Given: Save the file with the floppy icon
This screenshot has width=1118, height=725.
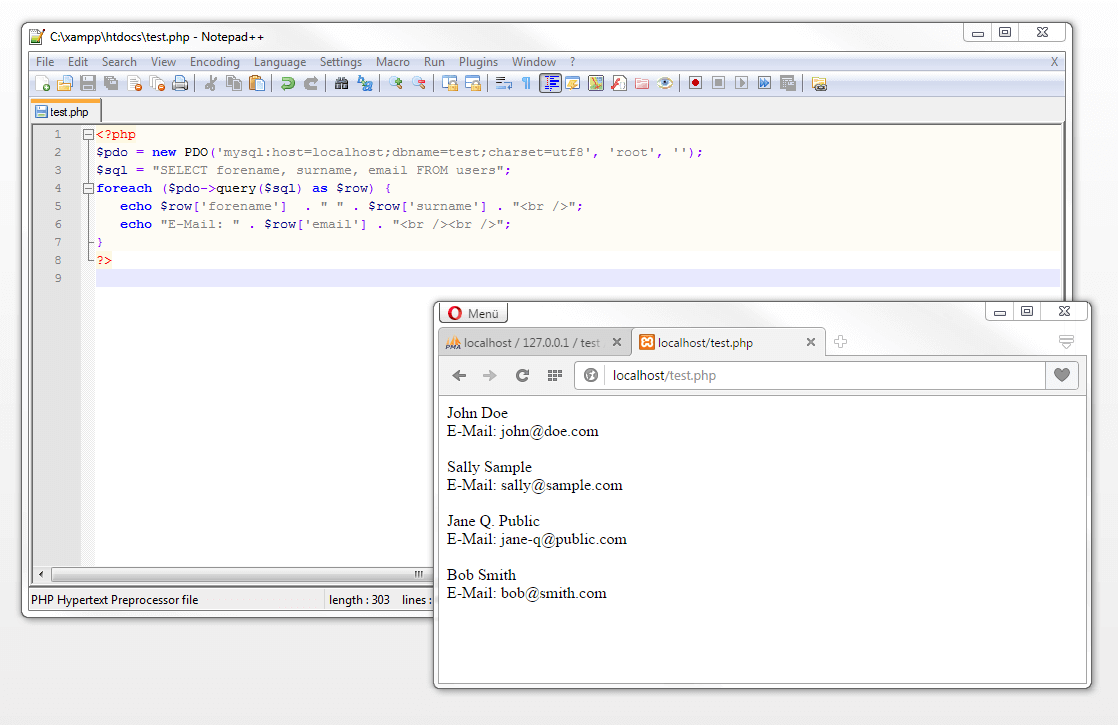Looking at the screenshot, I should 88,83.
